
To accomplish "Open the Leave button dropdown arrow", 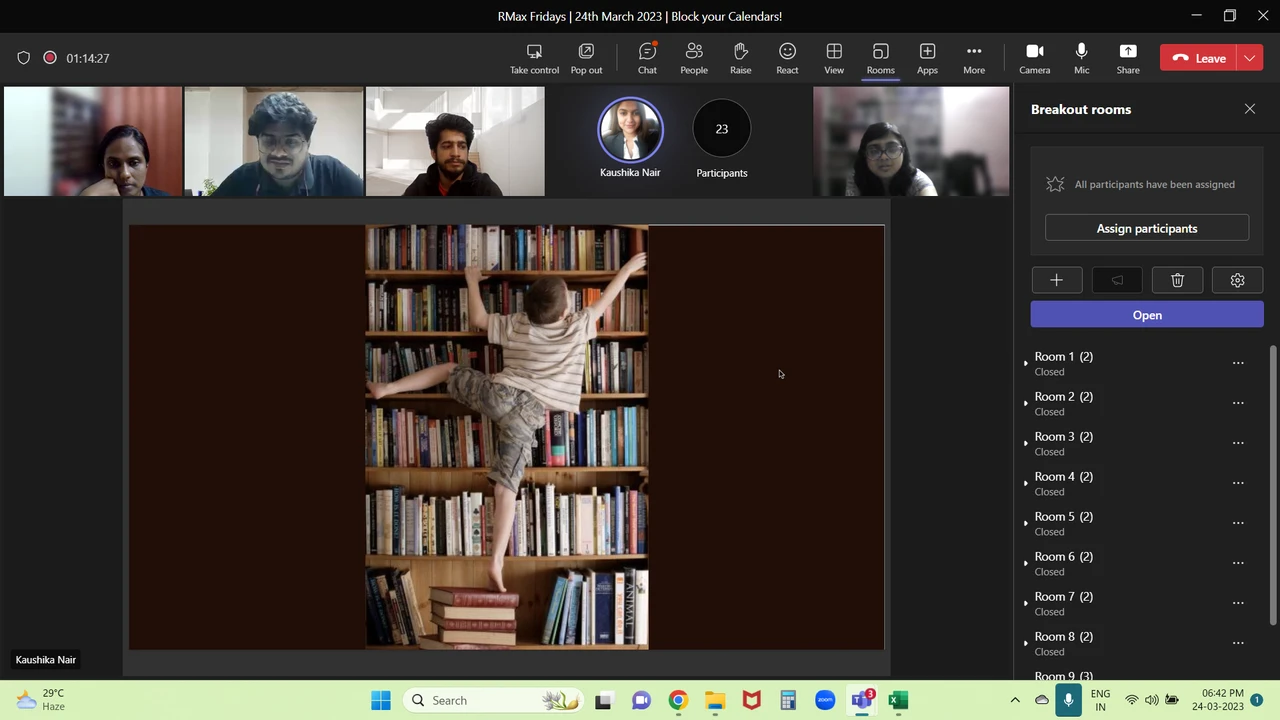I will (x=1250, y=58).
